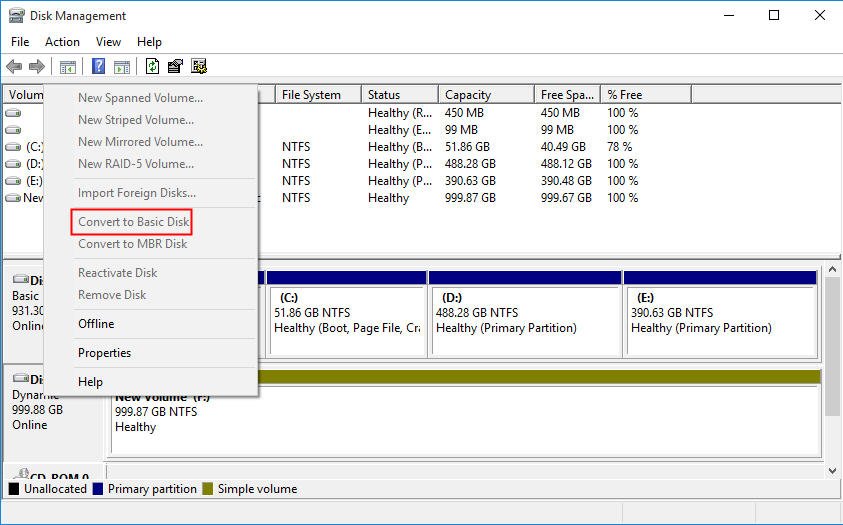Screen dimensions: 843x525
Task: Click the 40.49 GB free space cell
Action: coord(563,147)
